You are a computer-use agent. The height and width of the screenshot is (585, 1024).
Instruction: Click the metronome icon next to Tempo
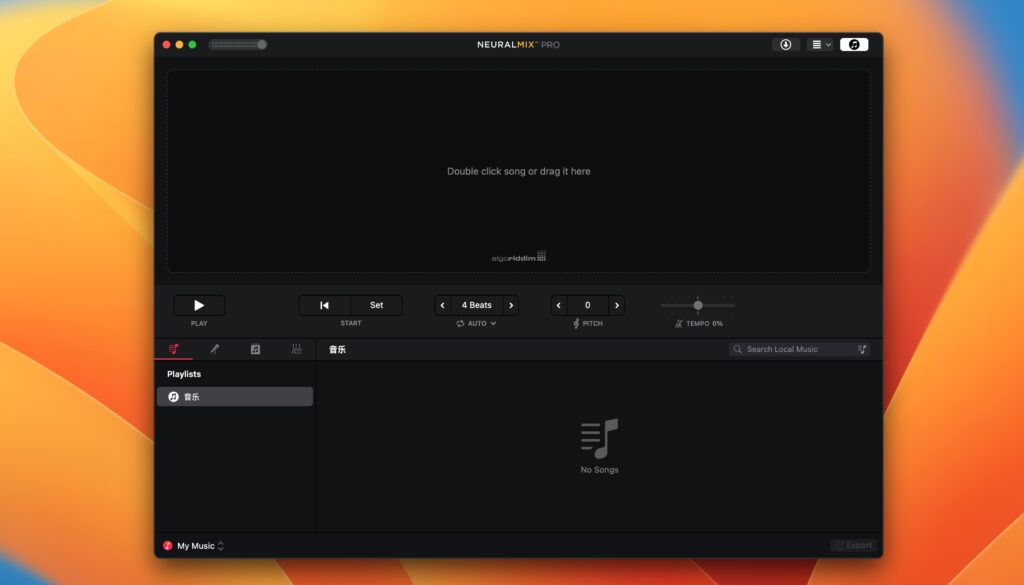678,322
